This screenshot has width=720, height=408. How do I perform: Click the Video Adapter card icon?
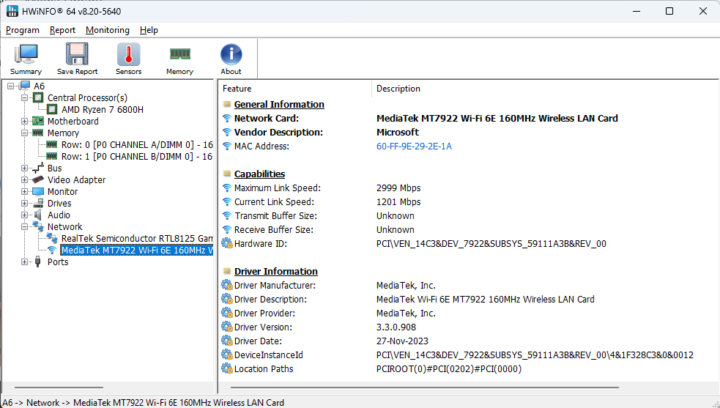[x=38, y=179]
